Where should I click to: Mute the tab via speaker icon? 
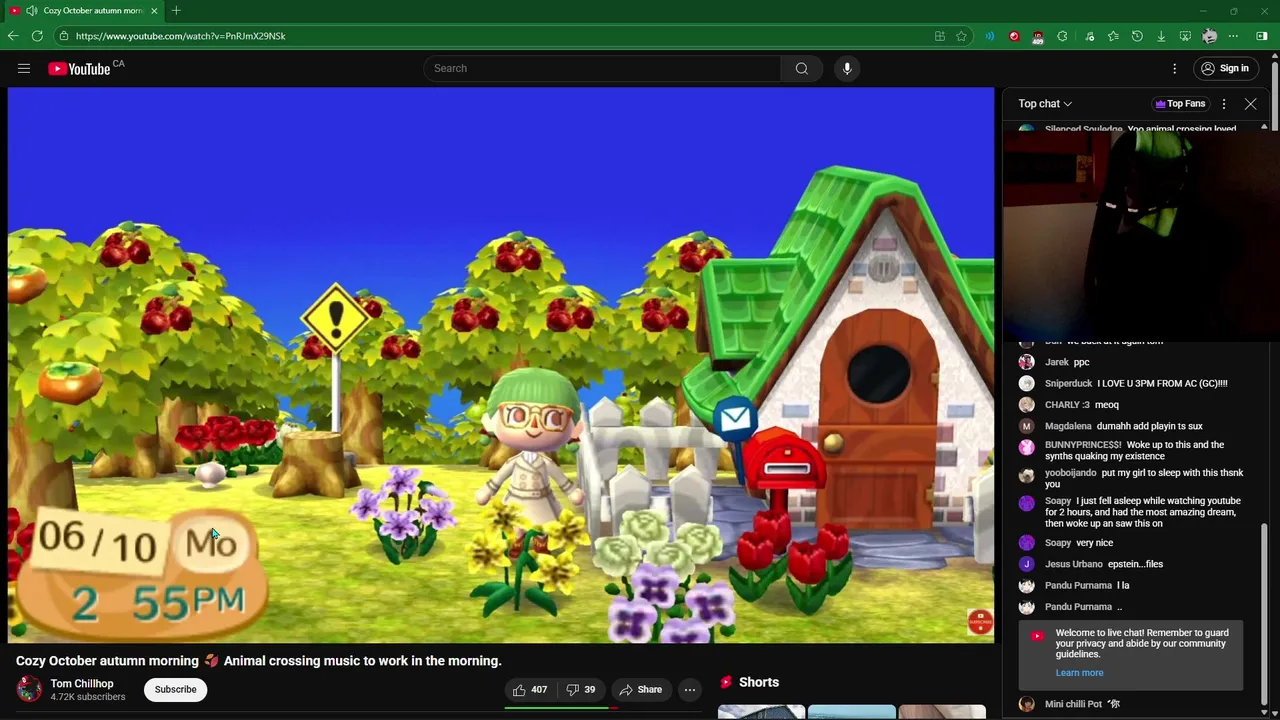[32, 10]
